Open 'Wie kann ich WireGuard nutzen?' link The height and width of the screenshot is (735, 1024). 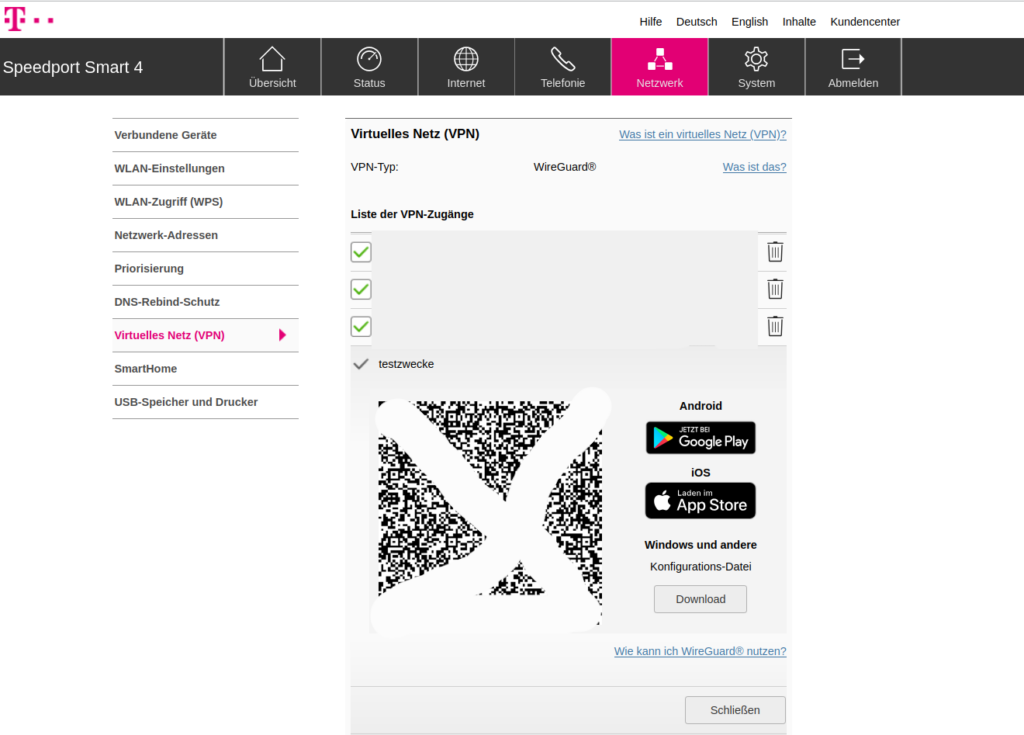coord(700,651)
